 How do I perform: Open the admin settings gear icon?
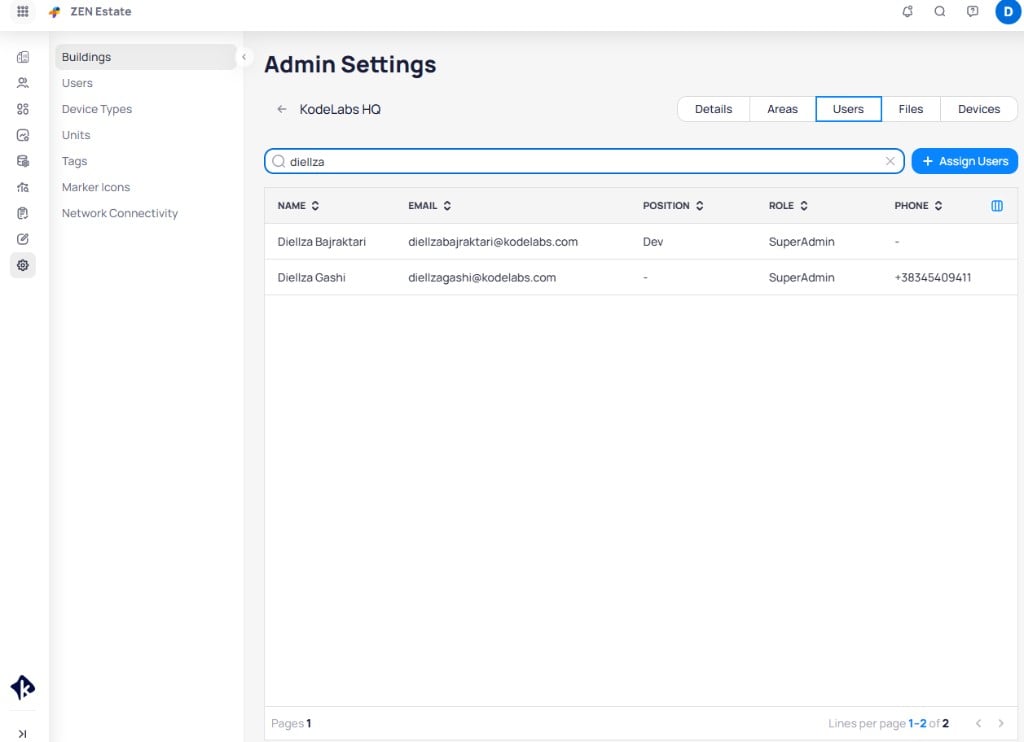23,265
